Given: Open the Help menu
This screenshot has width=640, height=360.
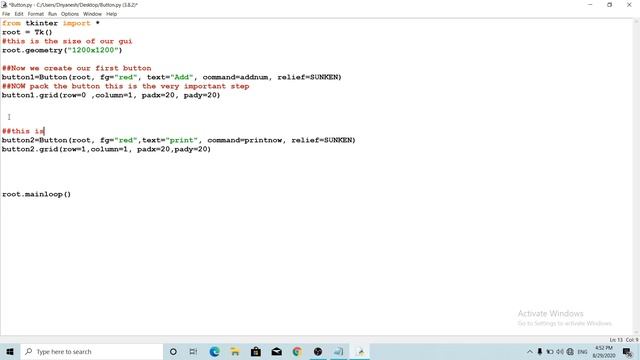Looking at the screenshot, I should 111,14.
